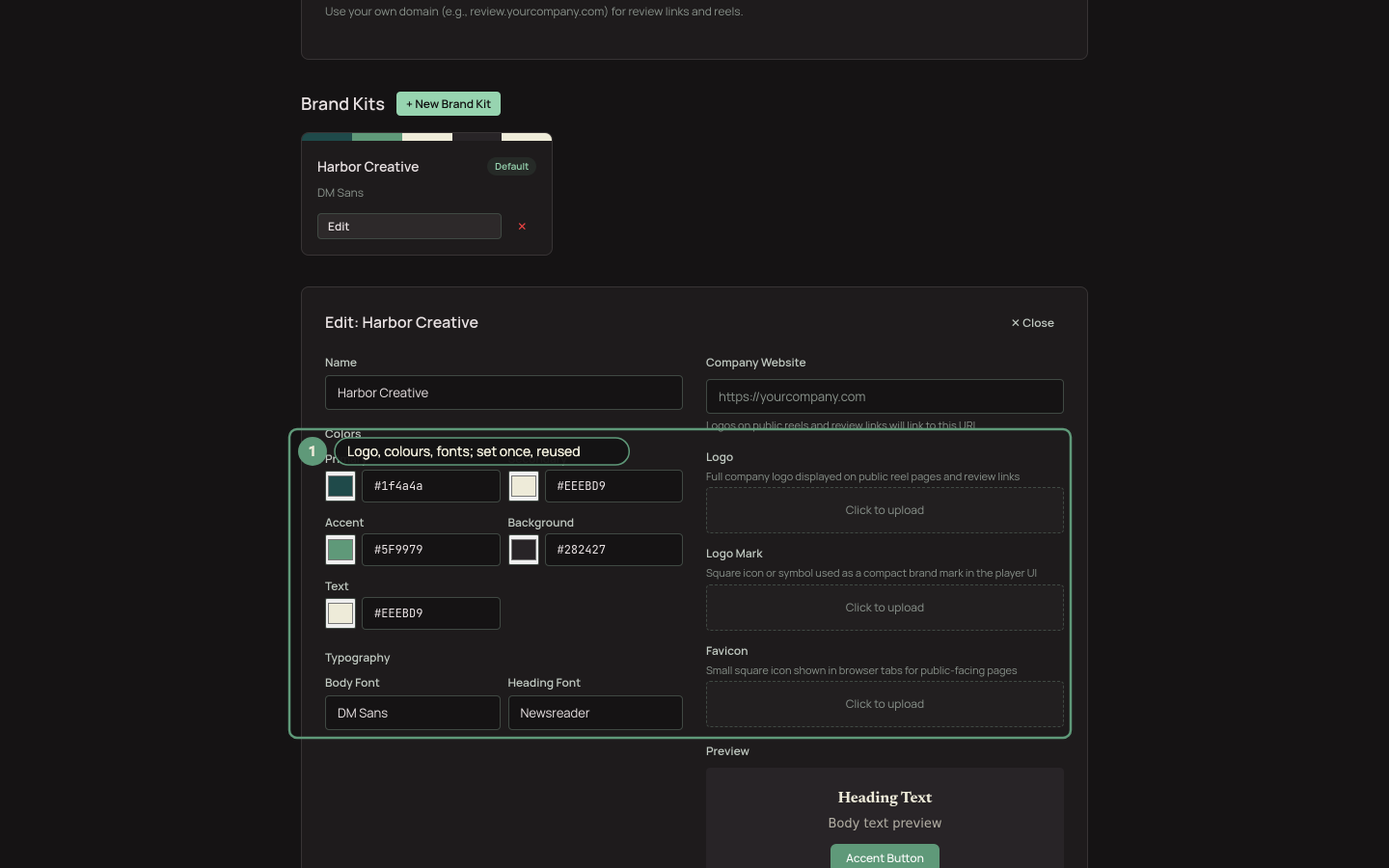
Task: Click the Text color #EEEBD9 hex field
Action: [431, 613]
